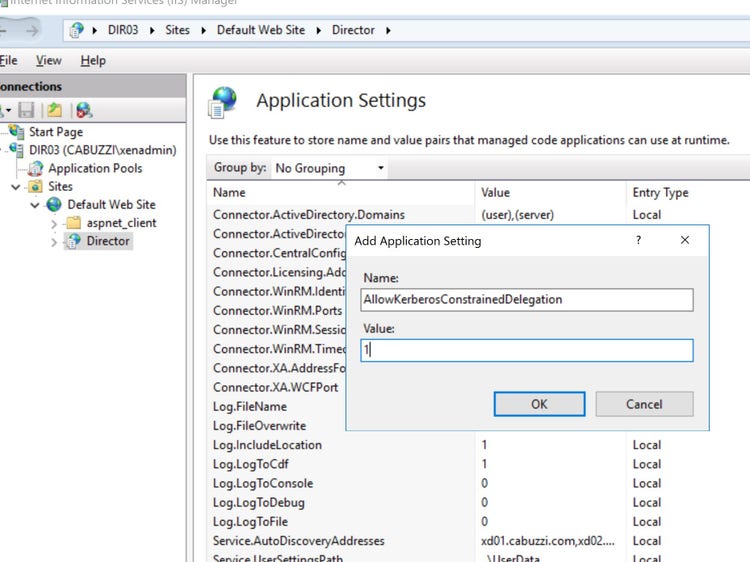750x562 pixels.
Task: Click the Application Settings feature icon
Action: 223,102
